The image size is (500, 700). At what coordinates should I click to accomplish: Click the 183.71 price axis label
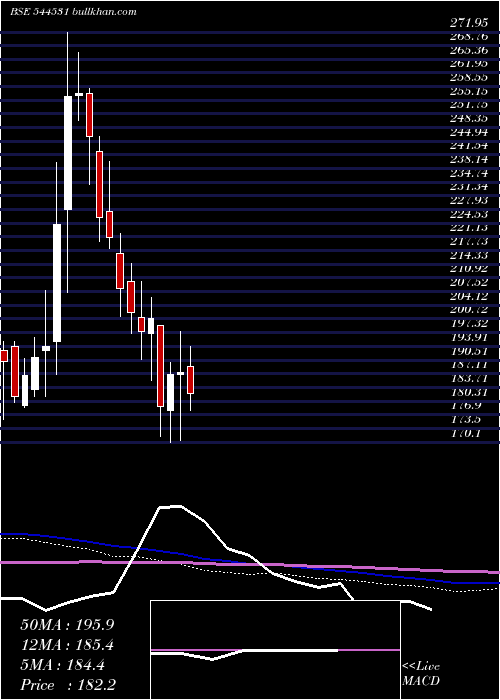pos(468,378)
